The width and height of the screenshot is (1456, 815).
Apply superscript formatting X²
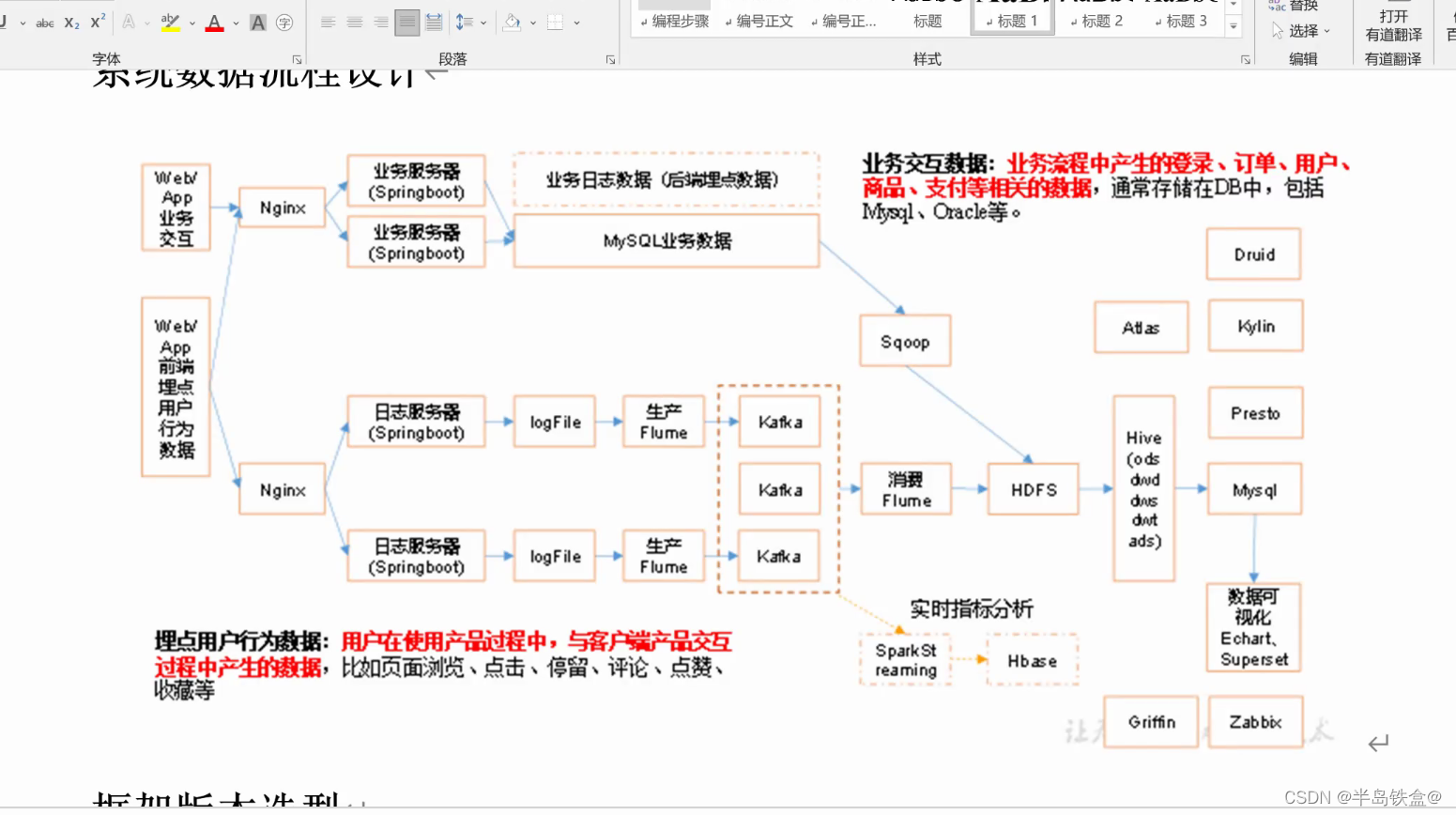click(x=98, y=22)
